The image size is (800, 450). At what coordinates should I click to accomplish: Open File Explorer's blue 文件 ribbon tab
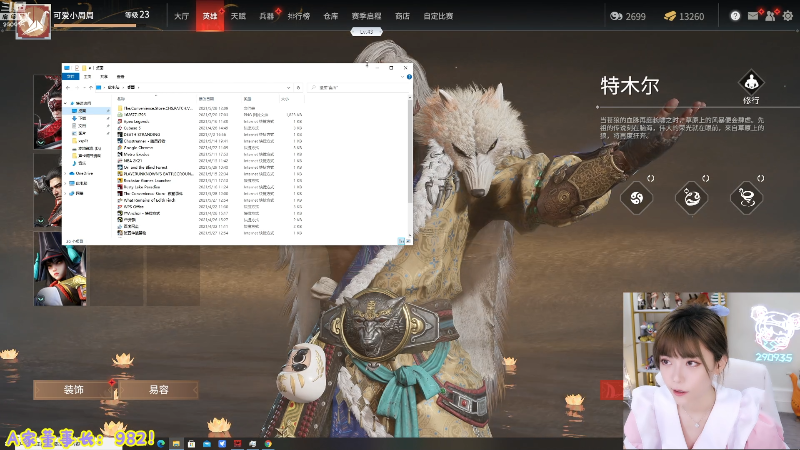[x=70, y=77]
